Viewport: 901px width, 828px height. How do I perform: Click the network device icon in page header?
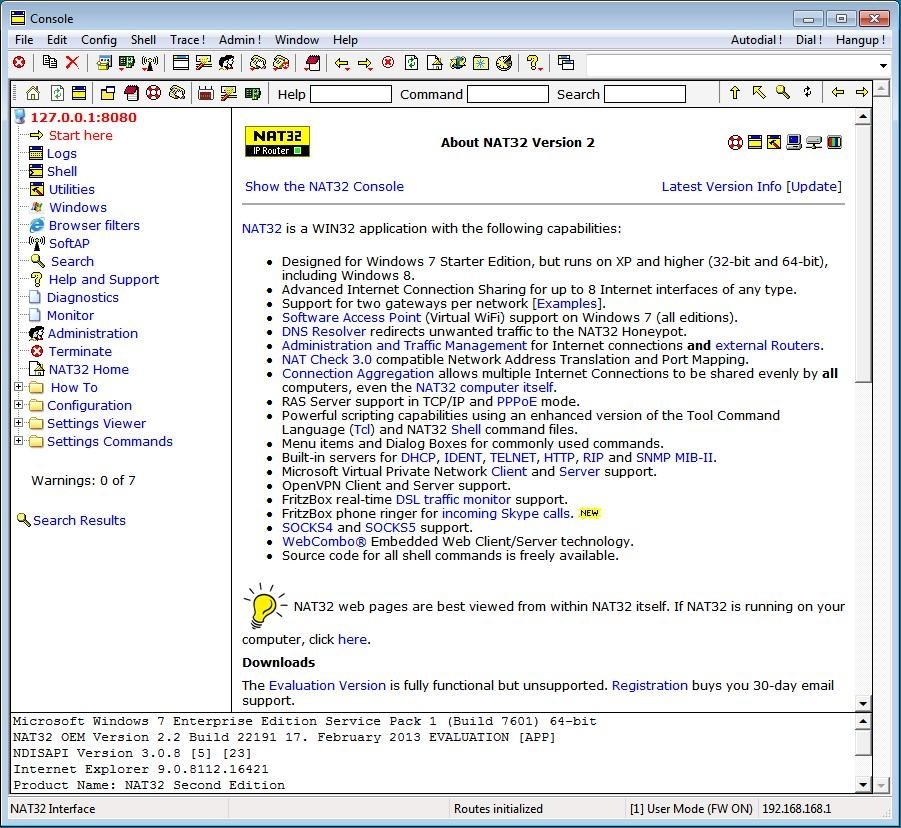pos(814,143)
